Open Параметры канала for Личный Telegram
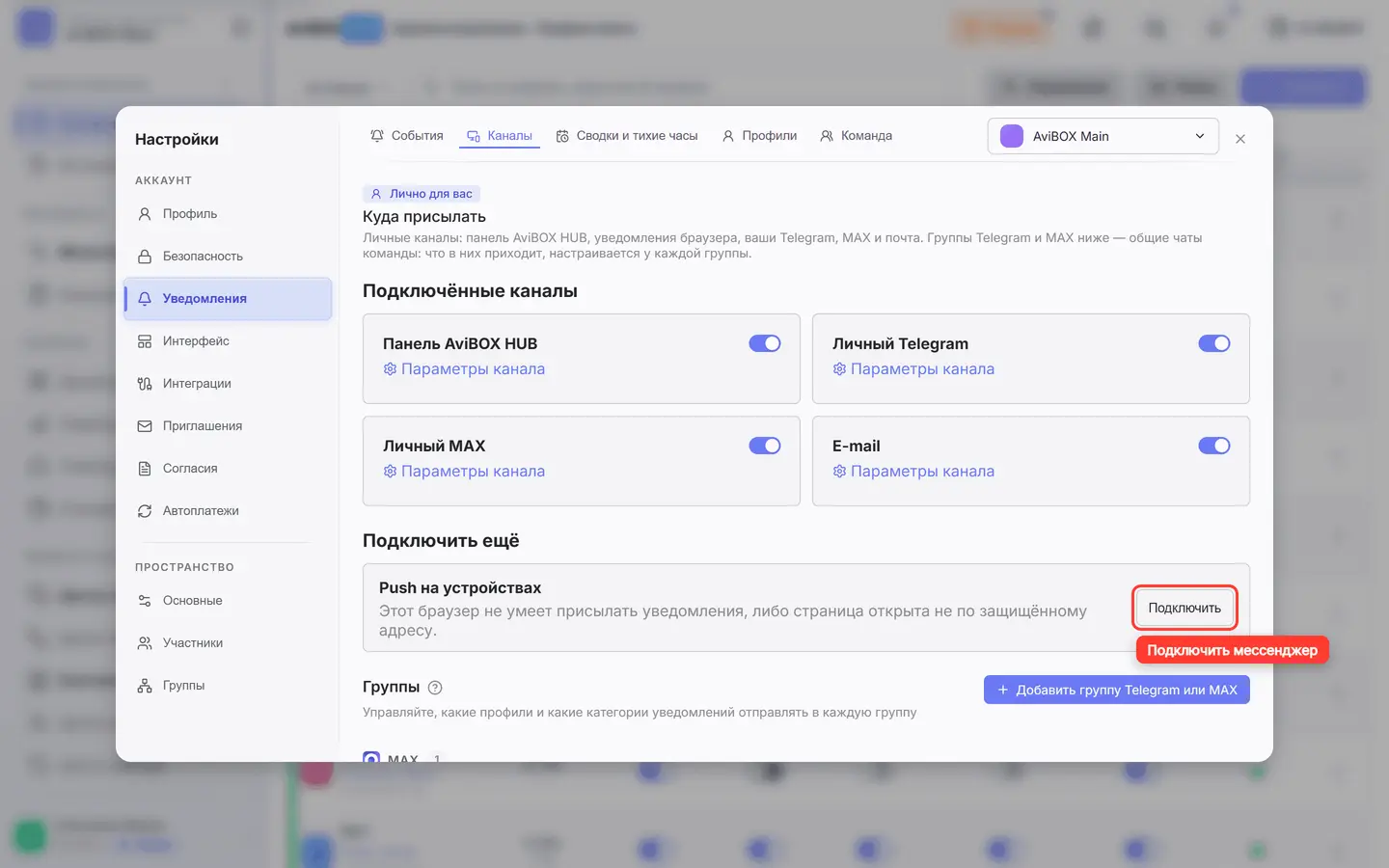This screenshot has width=1389, height=868. 913,369
